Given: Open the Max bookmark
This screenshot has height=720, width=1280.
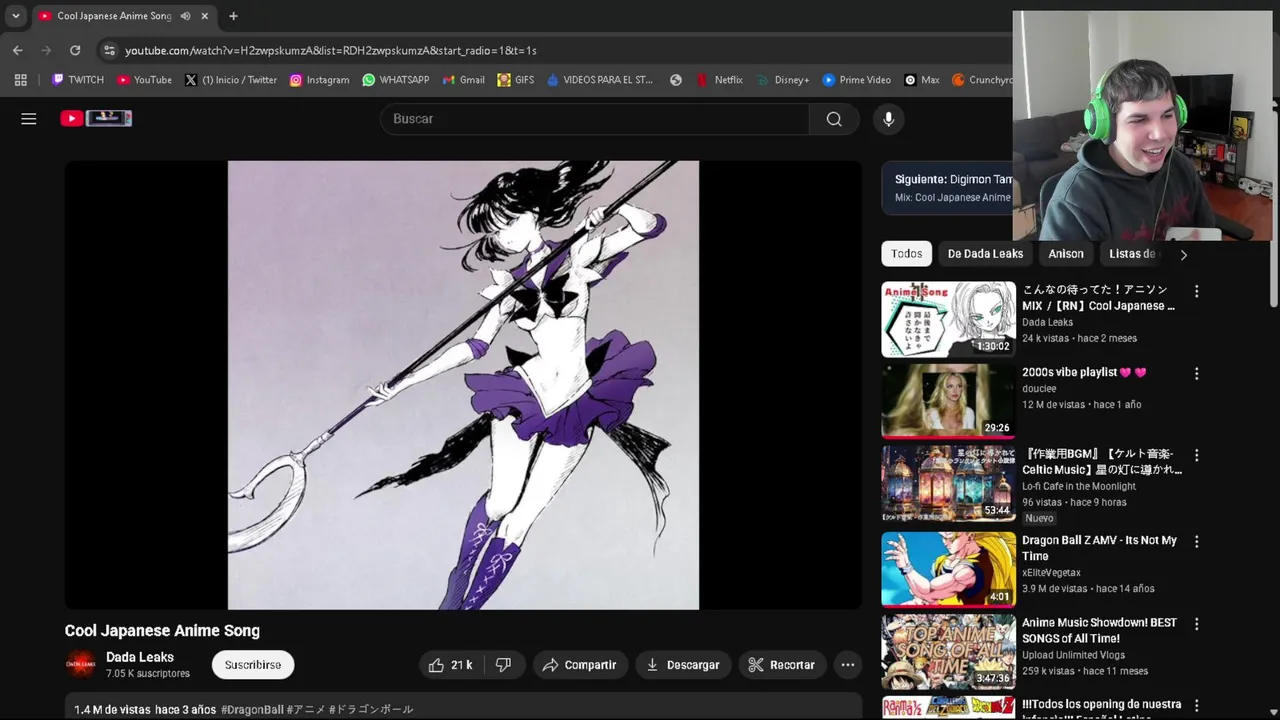Looking at the screenshot, I should 921,80.
